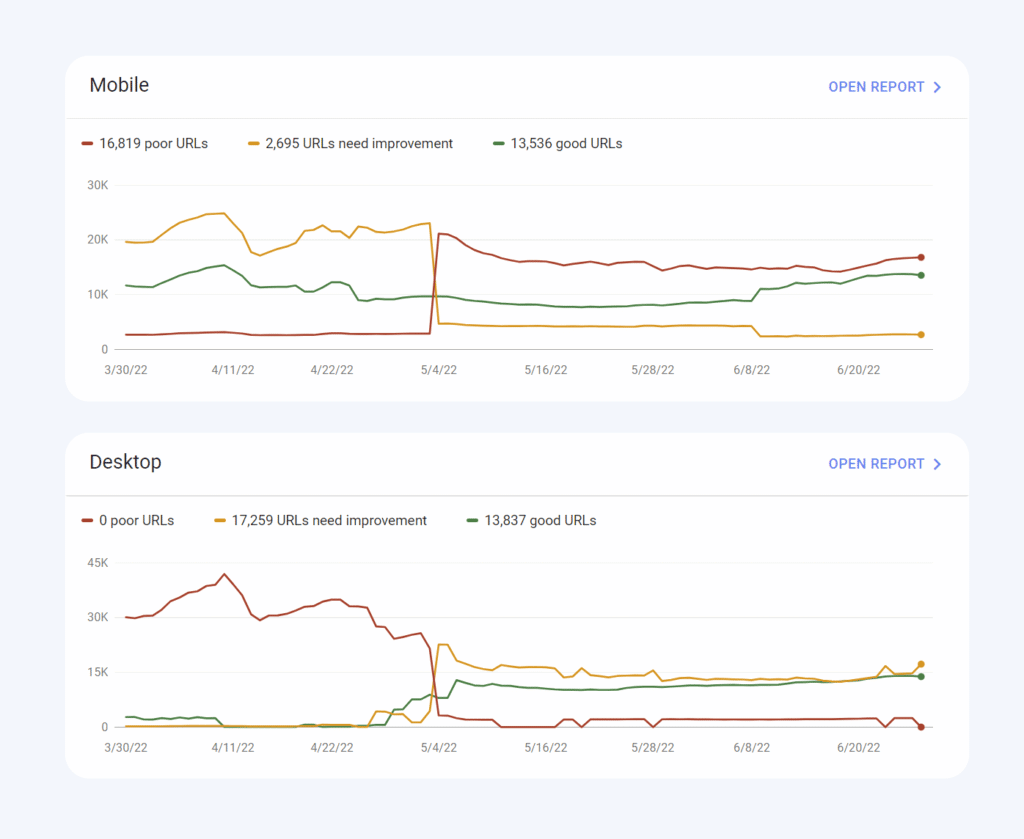Select the 16,819 poor URLs legend label
The image size is (1024, 839).
153,144
